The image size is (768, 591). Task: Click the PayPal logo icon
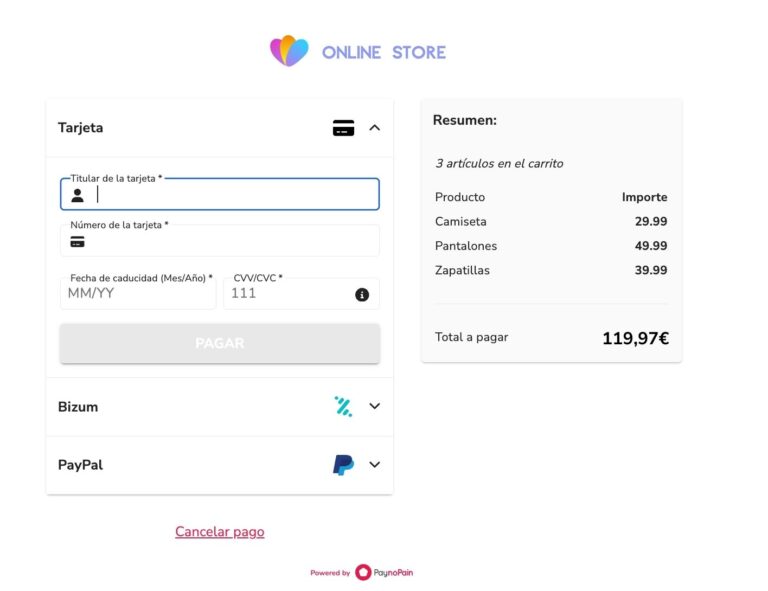coord(343,465)
